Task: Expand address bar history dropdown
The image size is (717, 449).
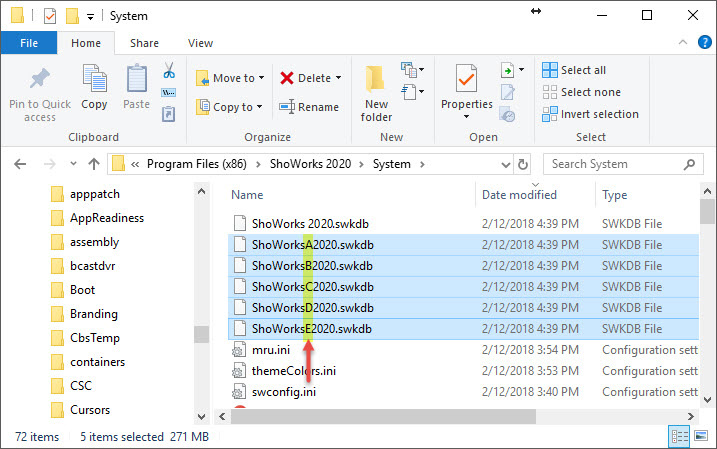Action: tap(505, 164)
